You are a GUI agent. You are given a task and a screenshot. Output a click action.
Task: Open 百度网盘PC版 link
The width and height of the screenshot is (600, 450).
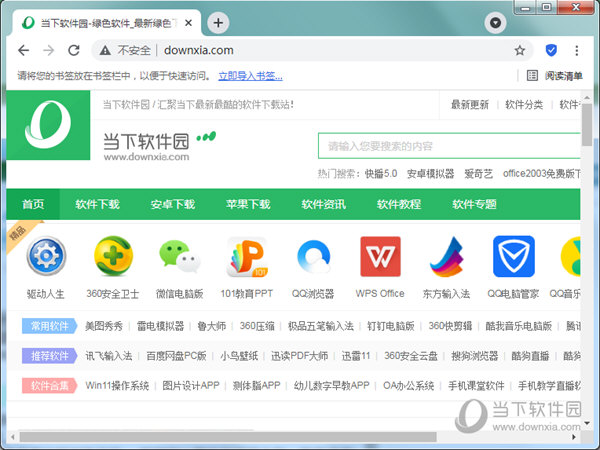(176, 356)
